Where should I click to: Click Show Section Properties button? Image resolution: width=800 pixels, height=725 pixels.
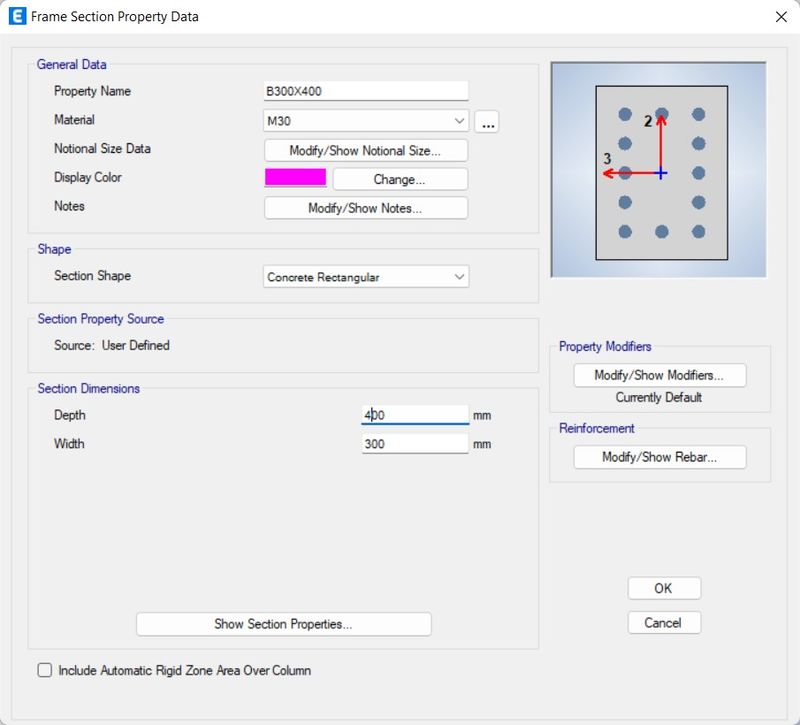tap(284, 624)
